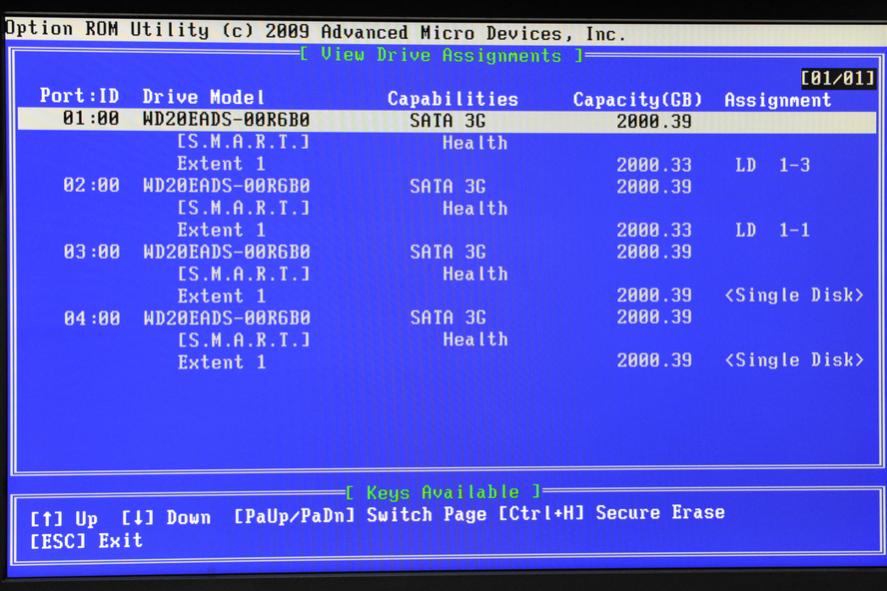Click SATA 3G capability of drive 04:00
887x591 pixels.
448,317
